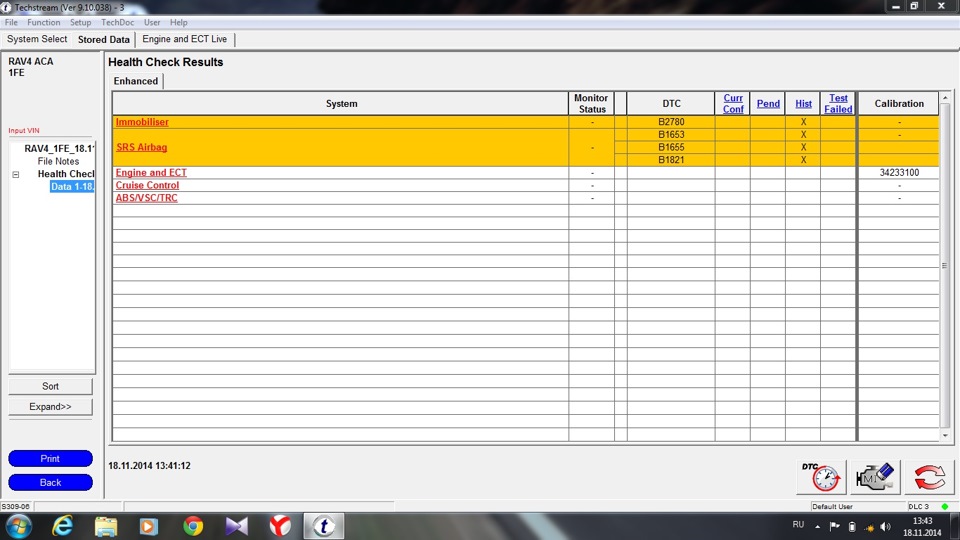960x540 pixels.
Task: Switch to Stored Data tab
Action: click(x=103, y=40)
